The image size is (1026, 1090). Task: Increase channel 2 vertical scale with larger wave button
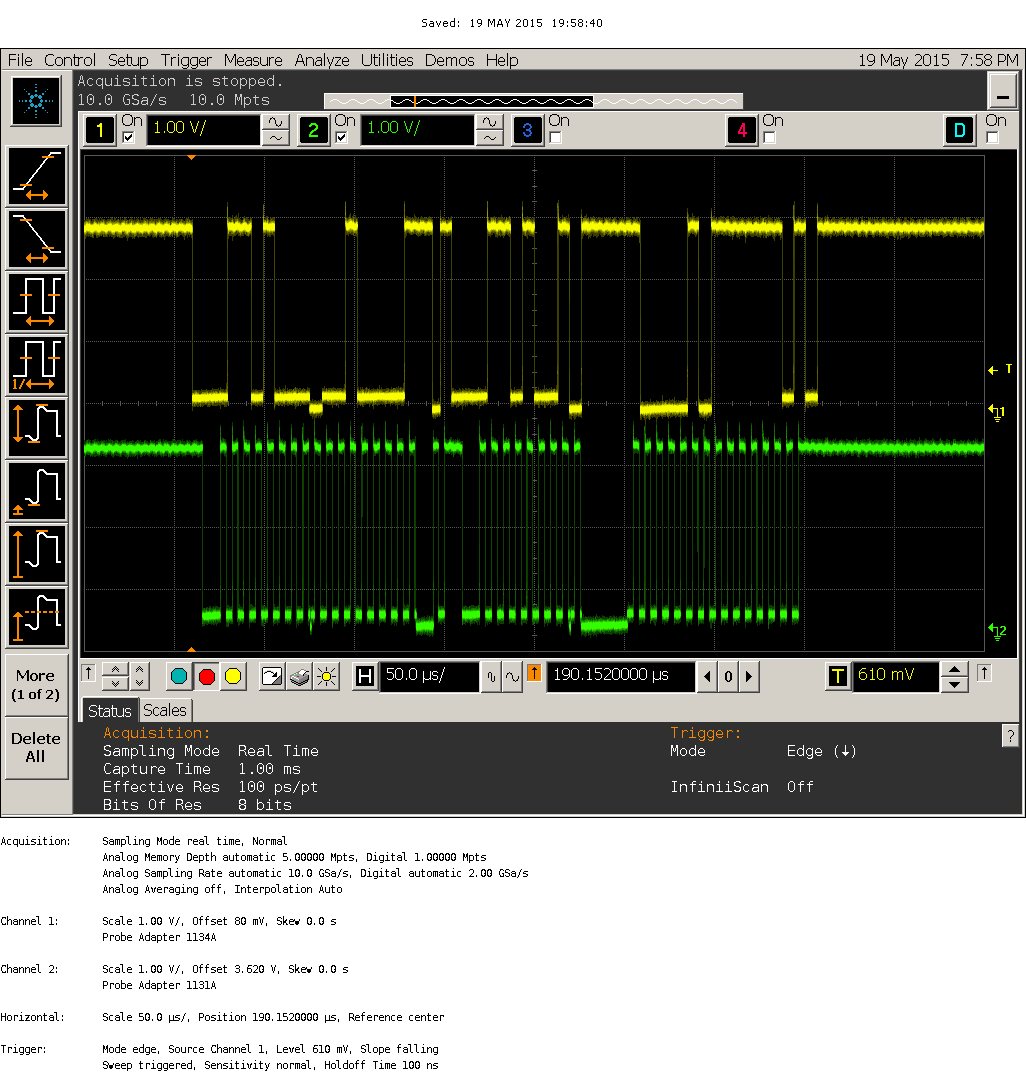pos(489,122)
